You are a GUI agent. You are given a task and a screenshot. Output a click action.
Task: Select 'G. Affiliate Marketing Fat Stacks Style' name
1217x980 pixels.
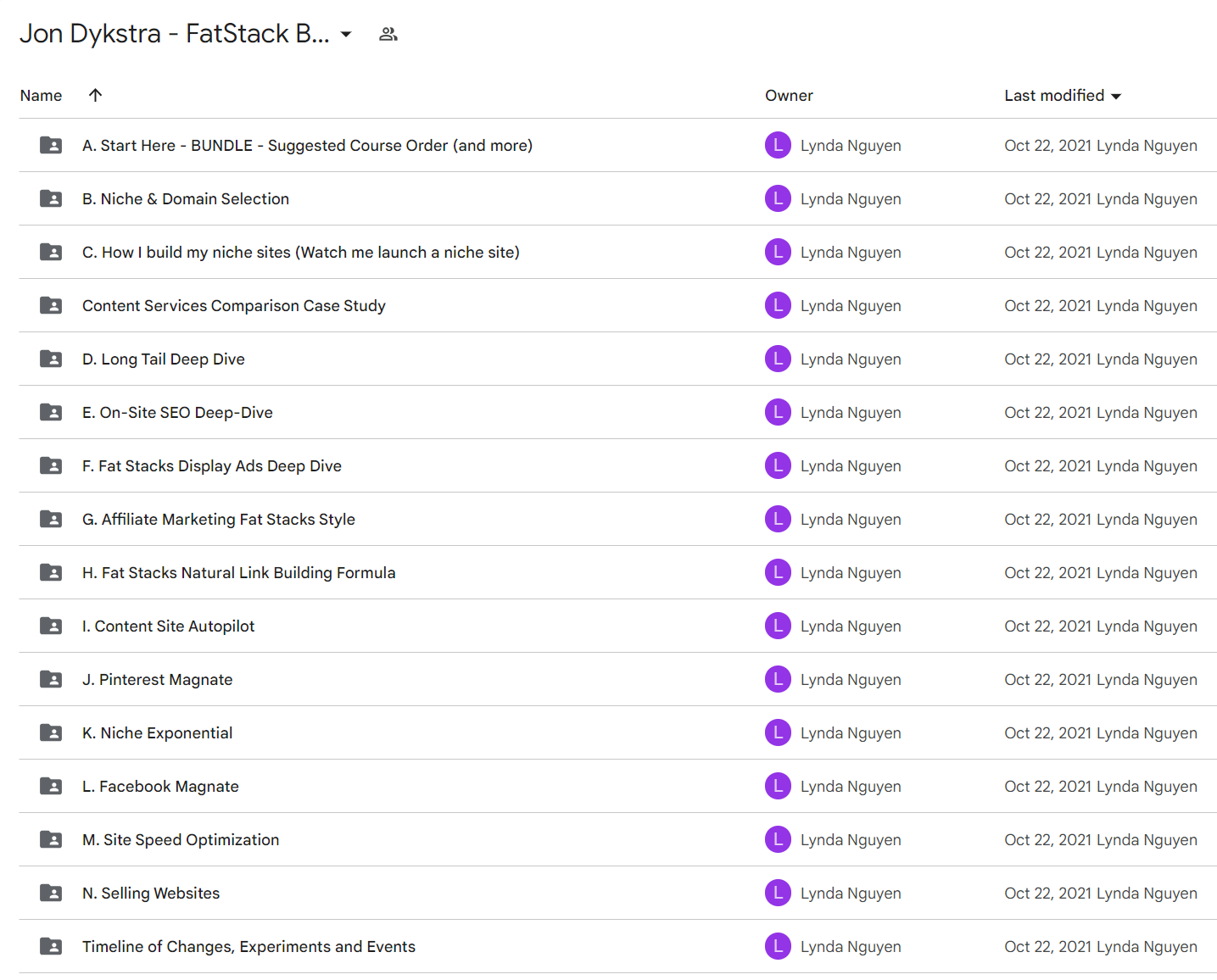point(219,520)
